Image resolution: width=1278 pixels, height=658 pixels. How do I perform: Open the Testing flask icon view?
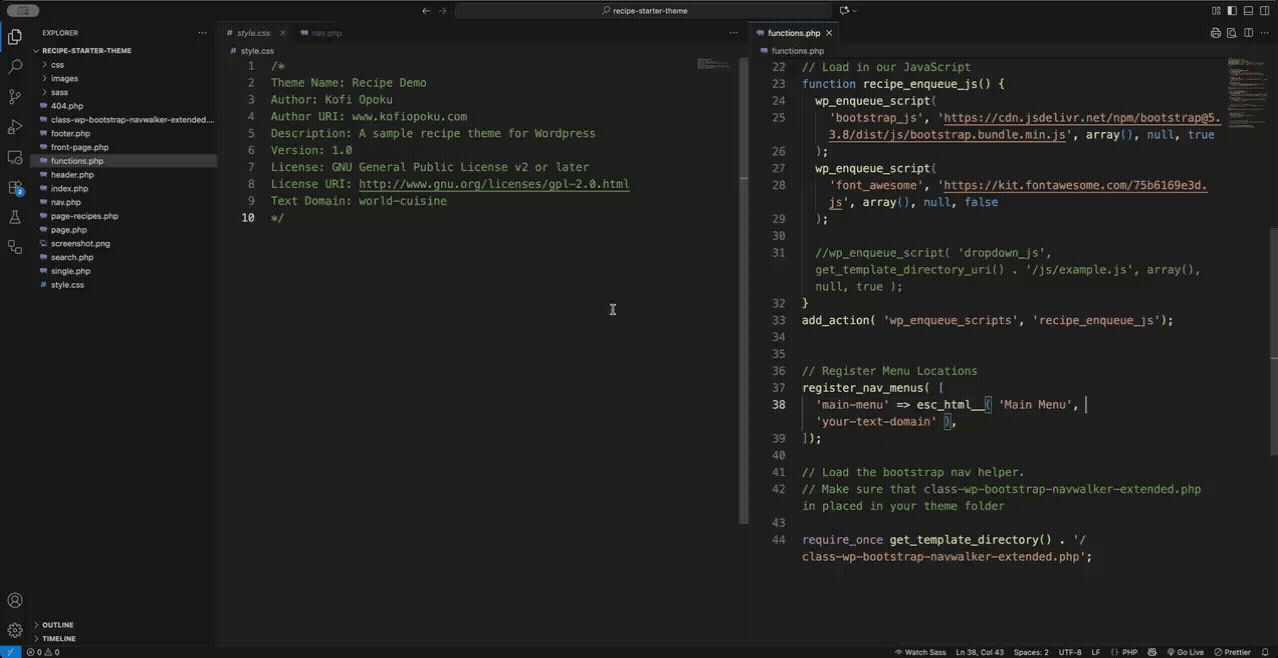15,217
